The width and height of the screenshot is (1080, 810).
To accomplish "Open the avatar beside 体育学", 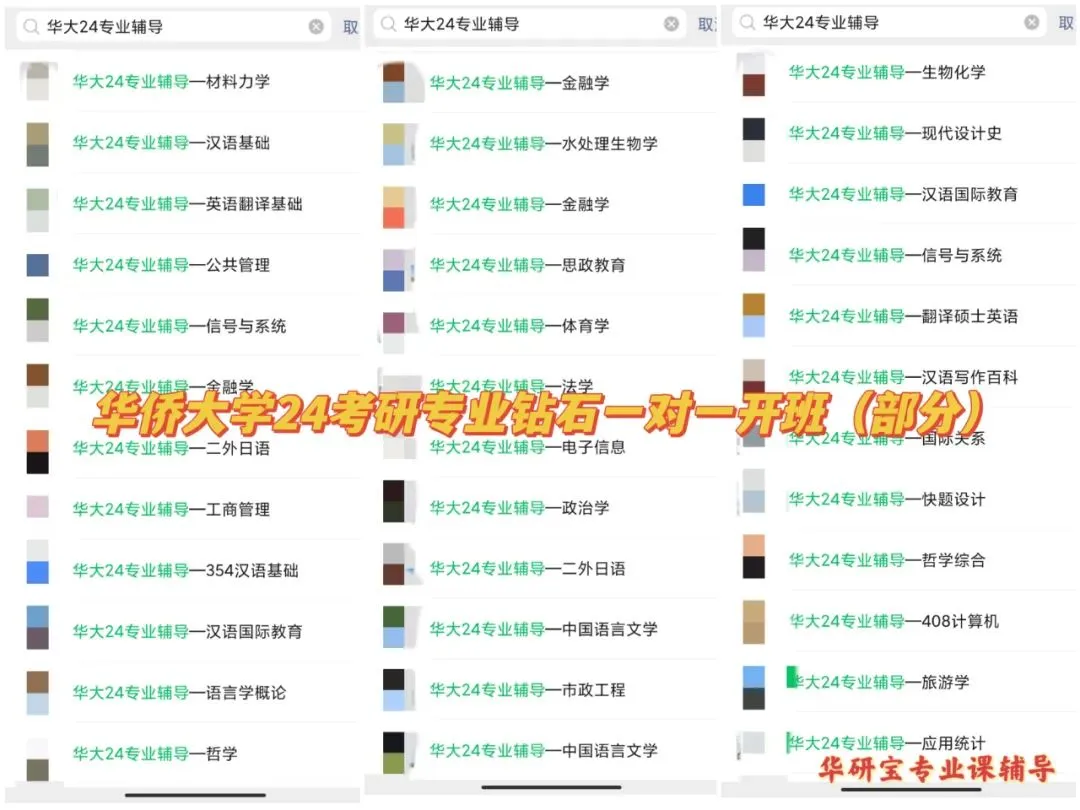I will pyautogui.click(x=394, y=333).
